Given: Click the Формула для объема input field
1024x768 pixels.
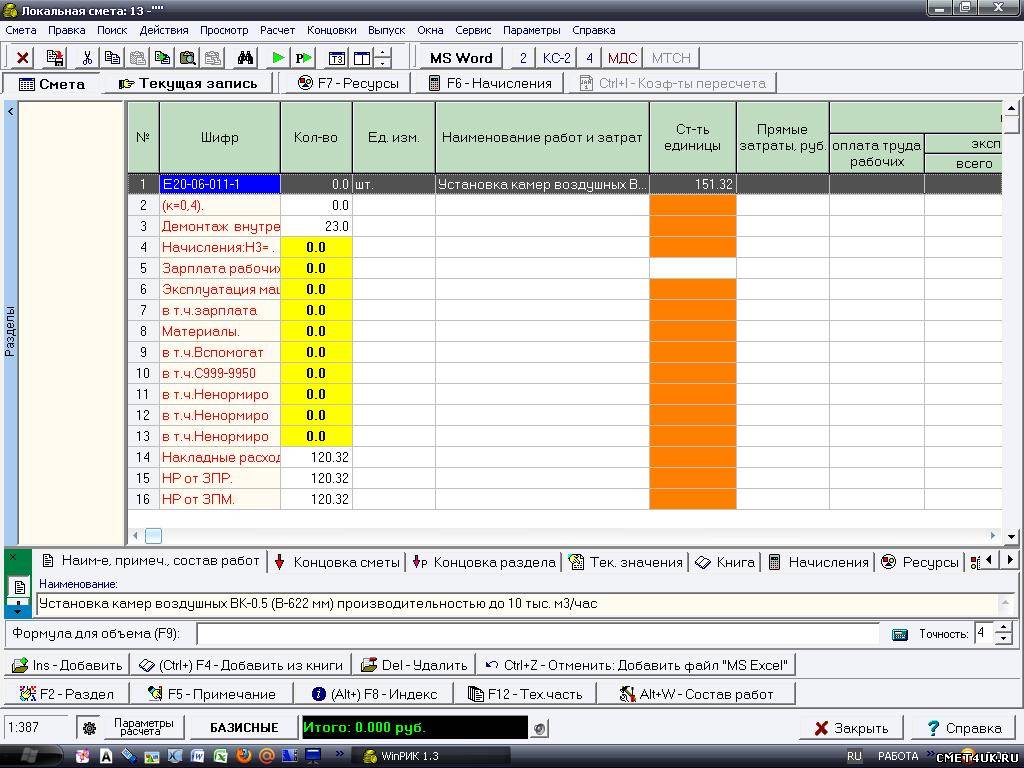Looking at the screenshot, I should tap(538, 634).
